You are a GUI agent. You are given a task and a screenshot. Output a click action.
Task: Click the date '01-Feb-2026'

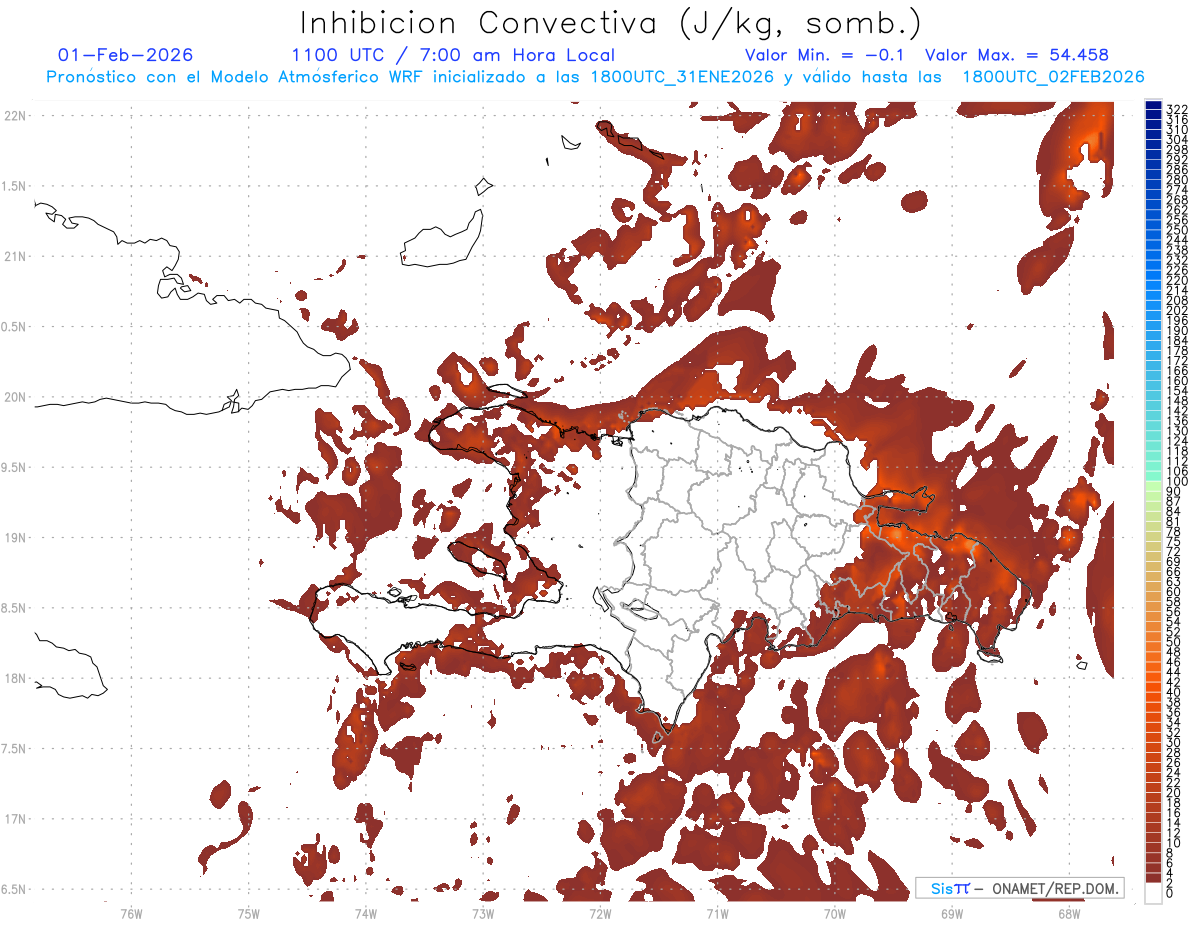pyautogui.click(x=126, y=55)
